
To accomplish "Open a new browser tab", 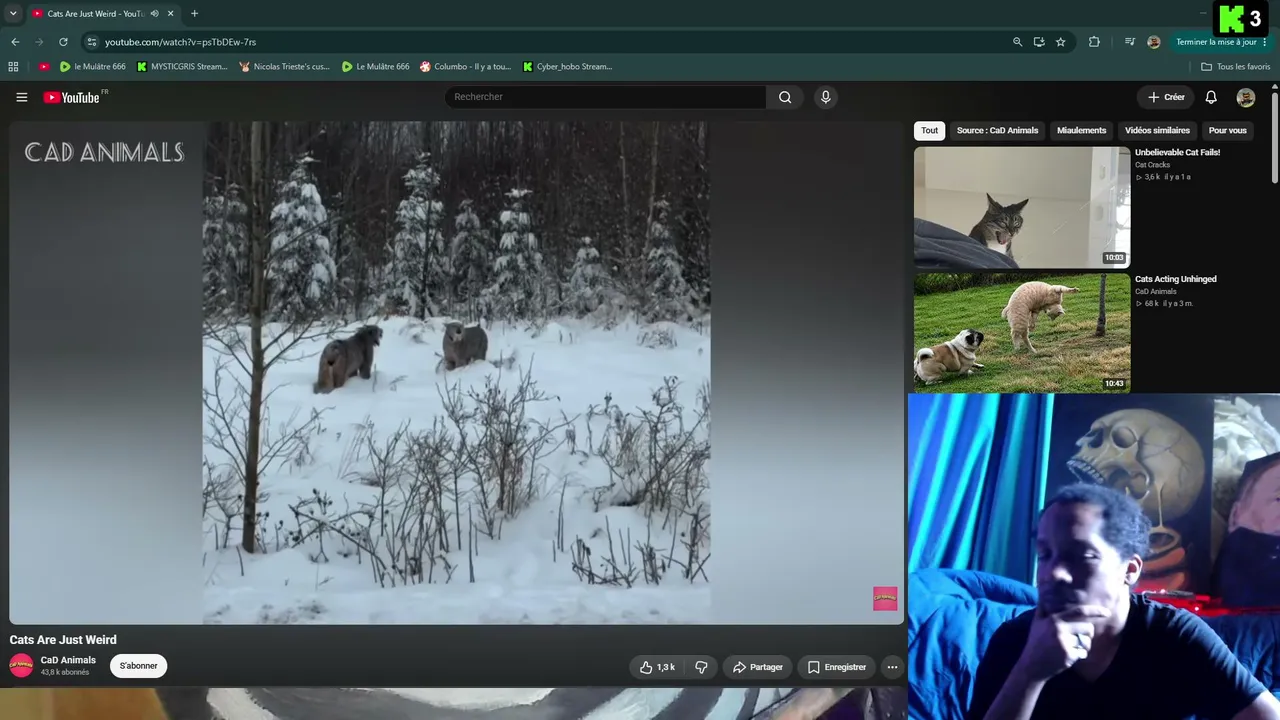I will [x=194, y=14].
